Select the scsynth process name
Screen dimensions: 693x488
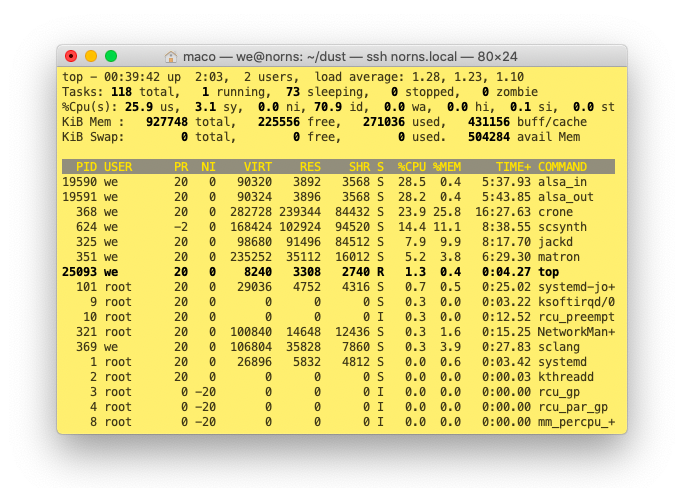click(562, 227)
